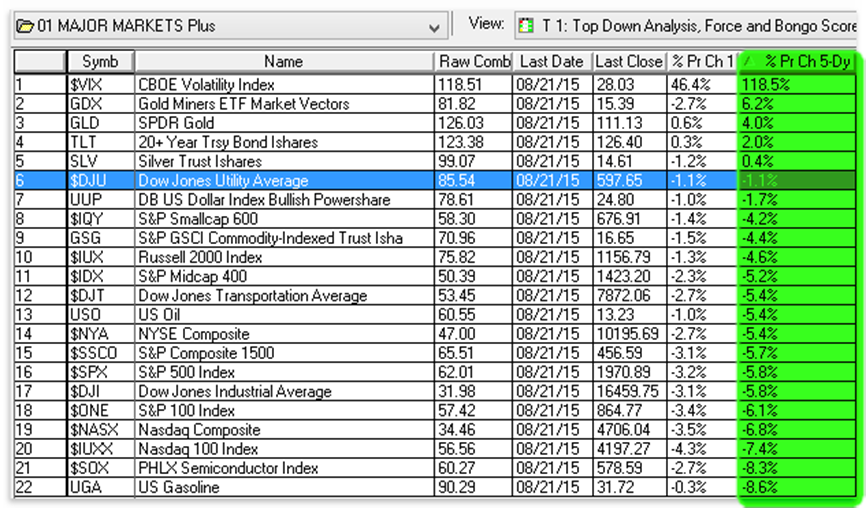The image size is (866, 508).
Task: Select Dow Jones Transportation Average name
Action: pos(284,295)
